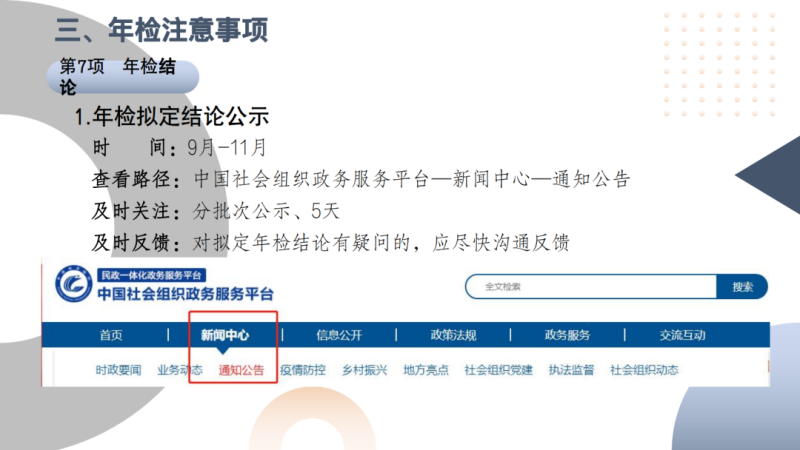The image size is (800, 450).
Task: Click the 民政一体化政务服务平台 badge
Action: 152,276
